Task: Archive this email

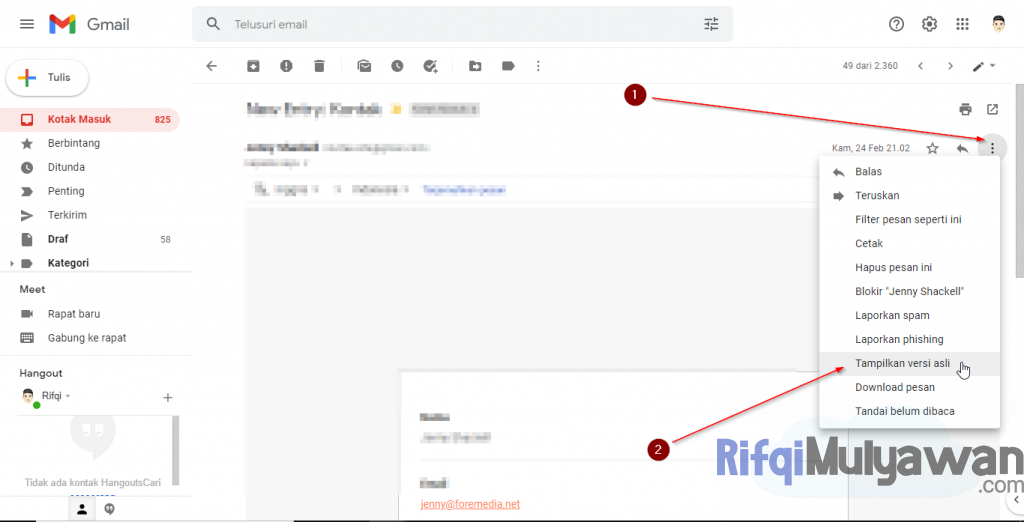Action: tap(253, 66)
